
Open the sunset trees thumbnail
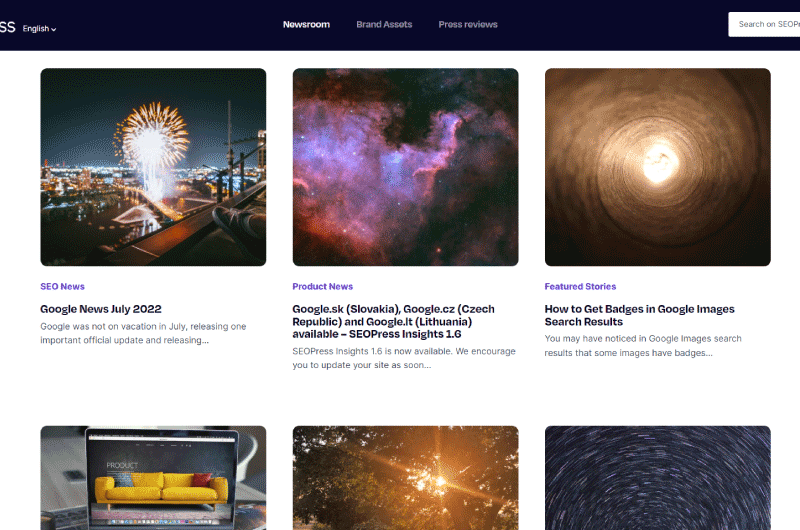click(405, 478)
